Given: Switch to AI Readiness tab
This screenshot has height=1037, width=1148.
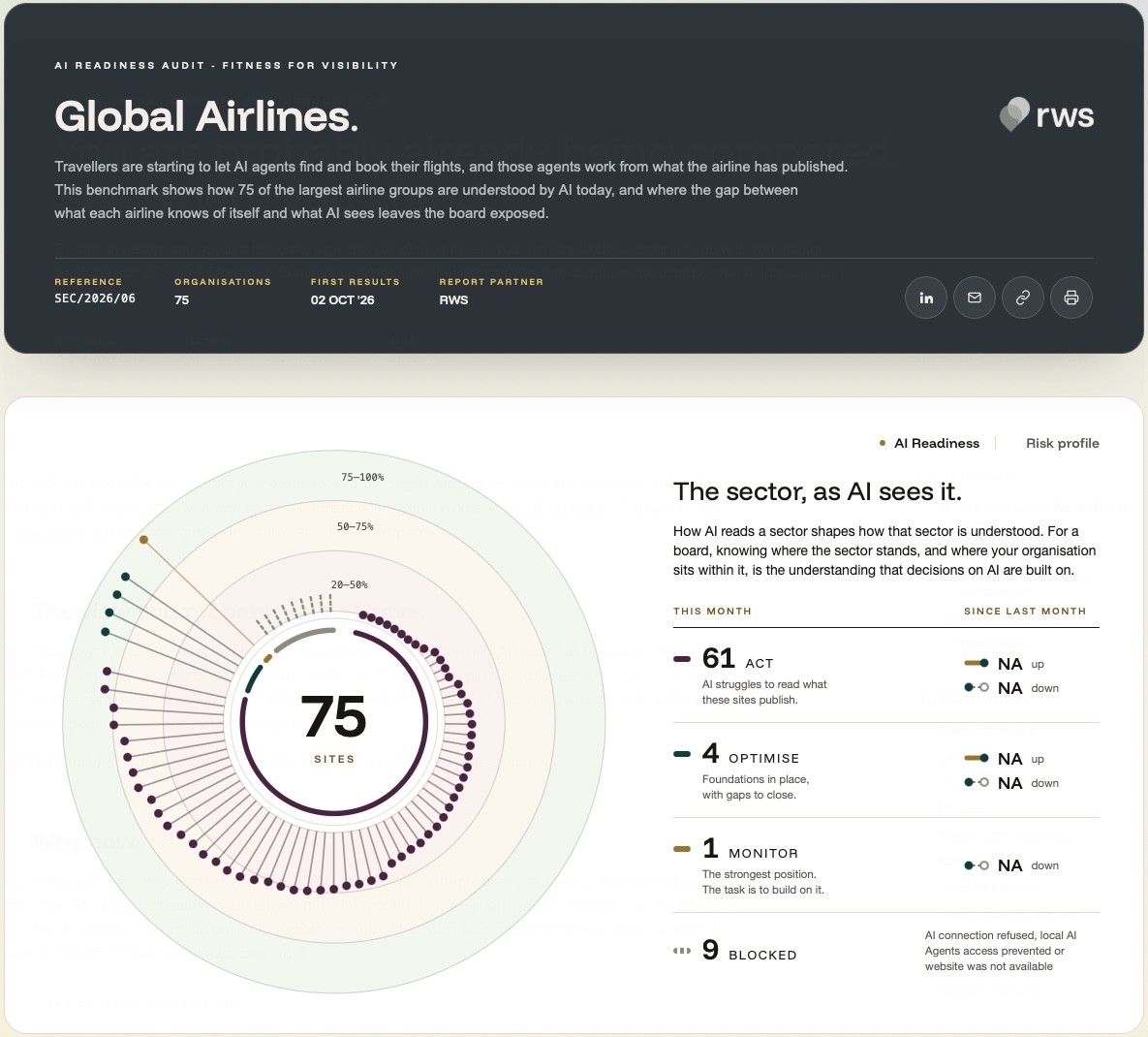Looking at the screenshot, I should click(929, 443).
